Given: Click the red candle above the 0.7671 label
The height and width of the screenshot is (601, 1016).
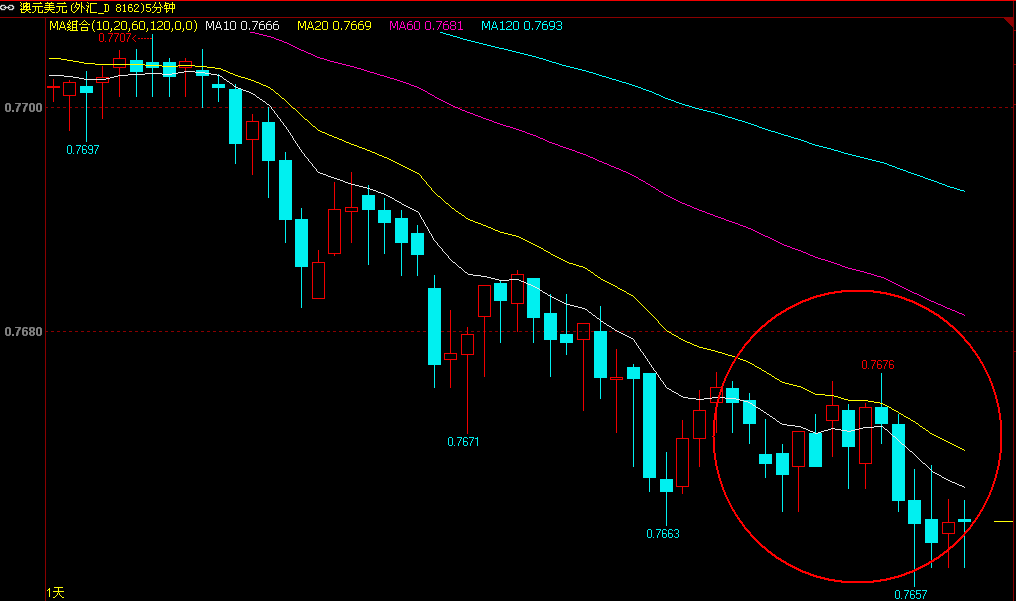Looking at the screenshot, I should tap(467, 344).
